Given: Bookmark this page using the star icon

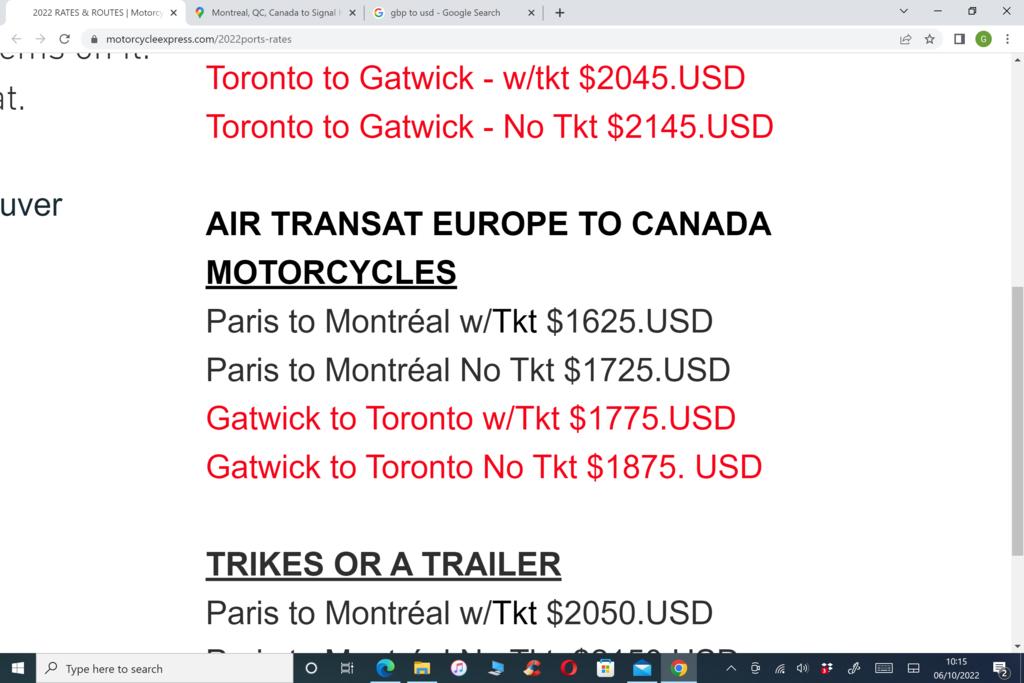Looking at the screenshot, I should pos(930,39).
